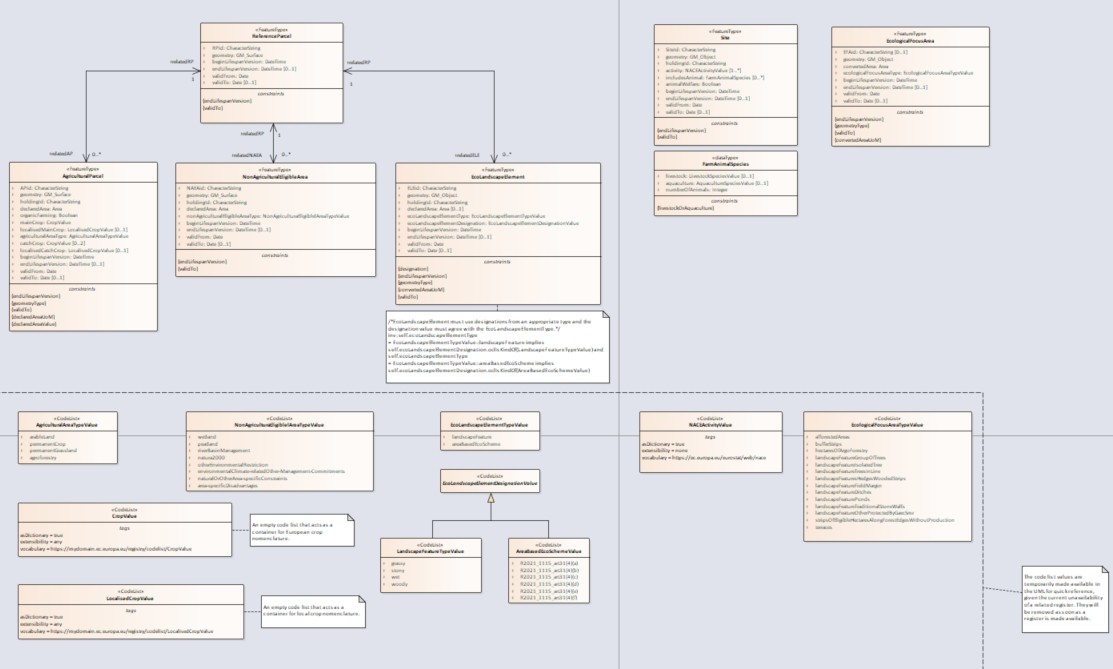Click the aggregation diamond on the EcoLandscapeElement association

tap(492, 157)
